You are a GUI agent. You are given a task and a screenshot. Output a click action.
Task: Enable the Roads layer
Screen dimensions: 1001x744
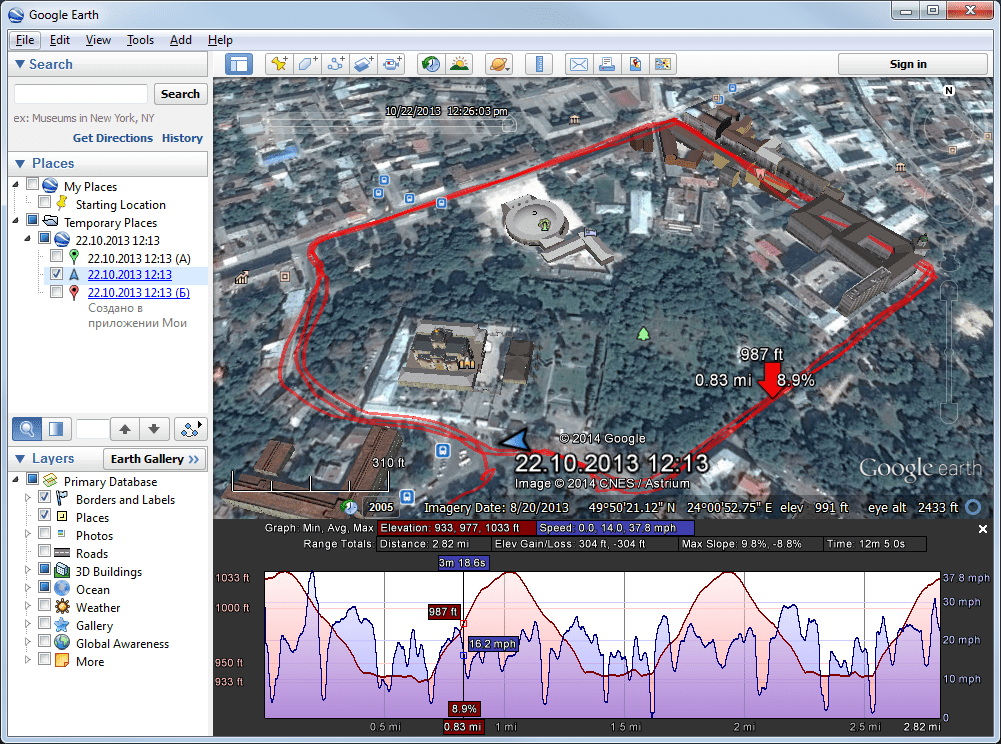[44, 553]
